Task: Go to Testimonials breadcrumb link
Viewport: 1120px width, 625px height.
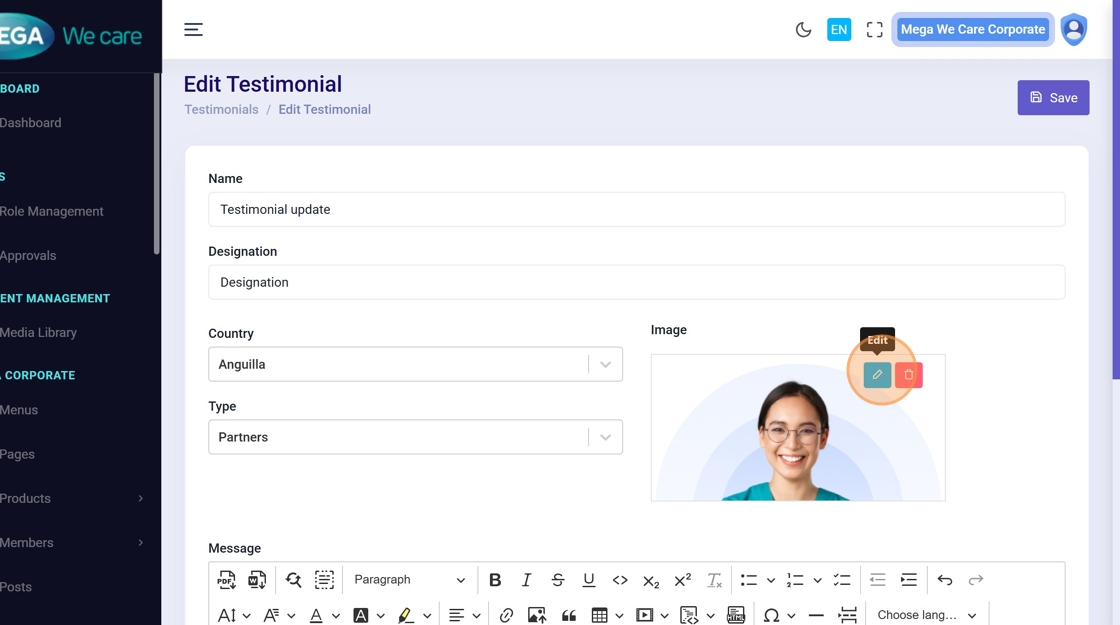Action: click(221, 110)
